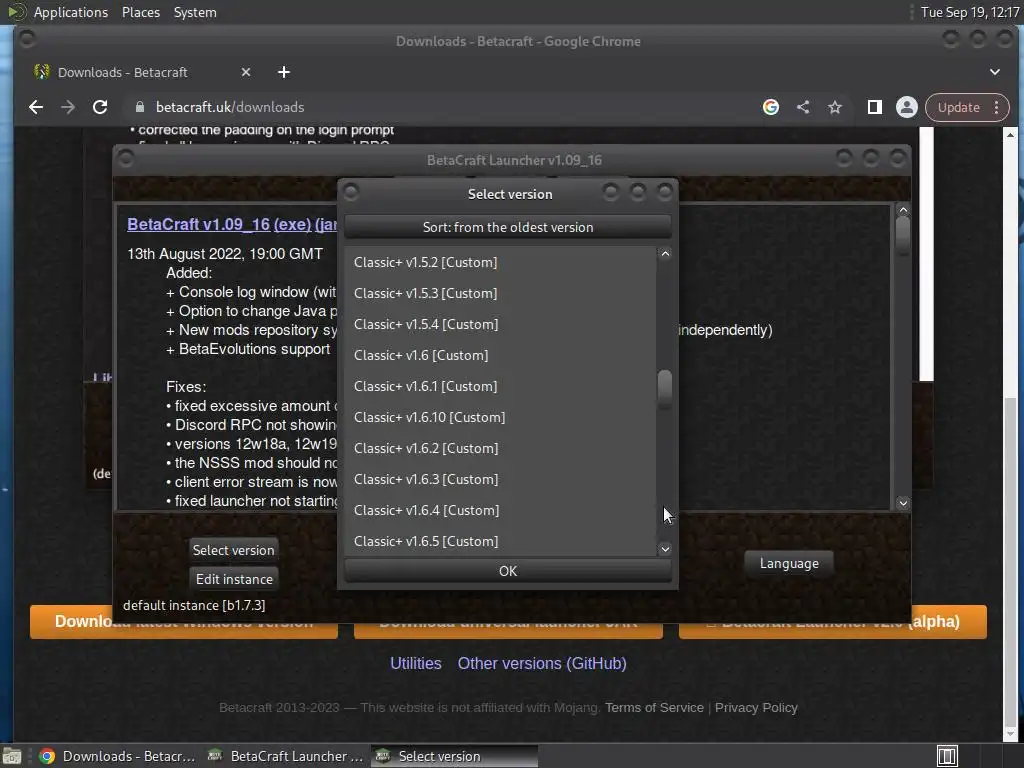Select Classic+ v1.6.4 [Custom]

[x=500, y=510]
